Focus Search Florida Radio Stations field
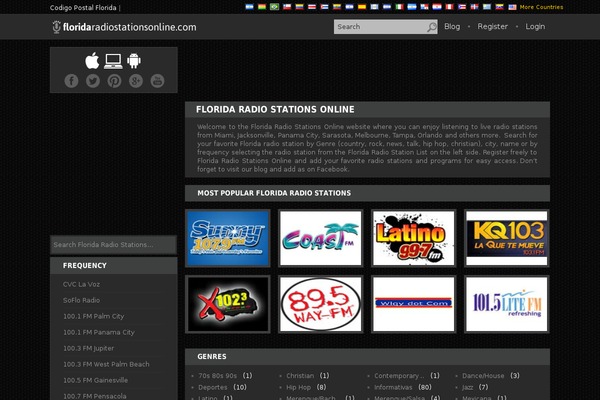 tap(113, 245)
